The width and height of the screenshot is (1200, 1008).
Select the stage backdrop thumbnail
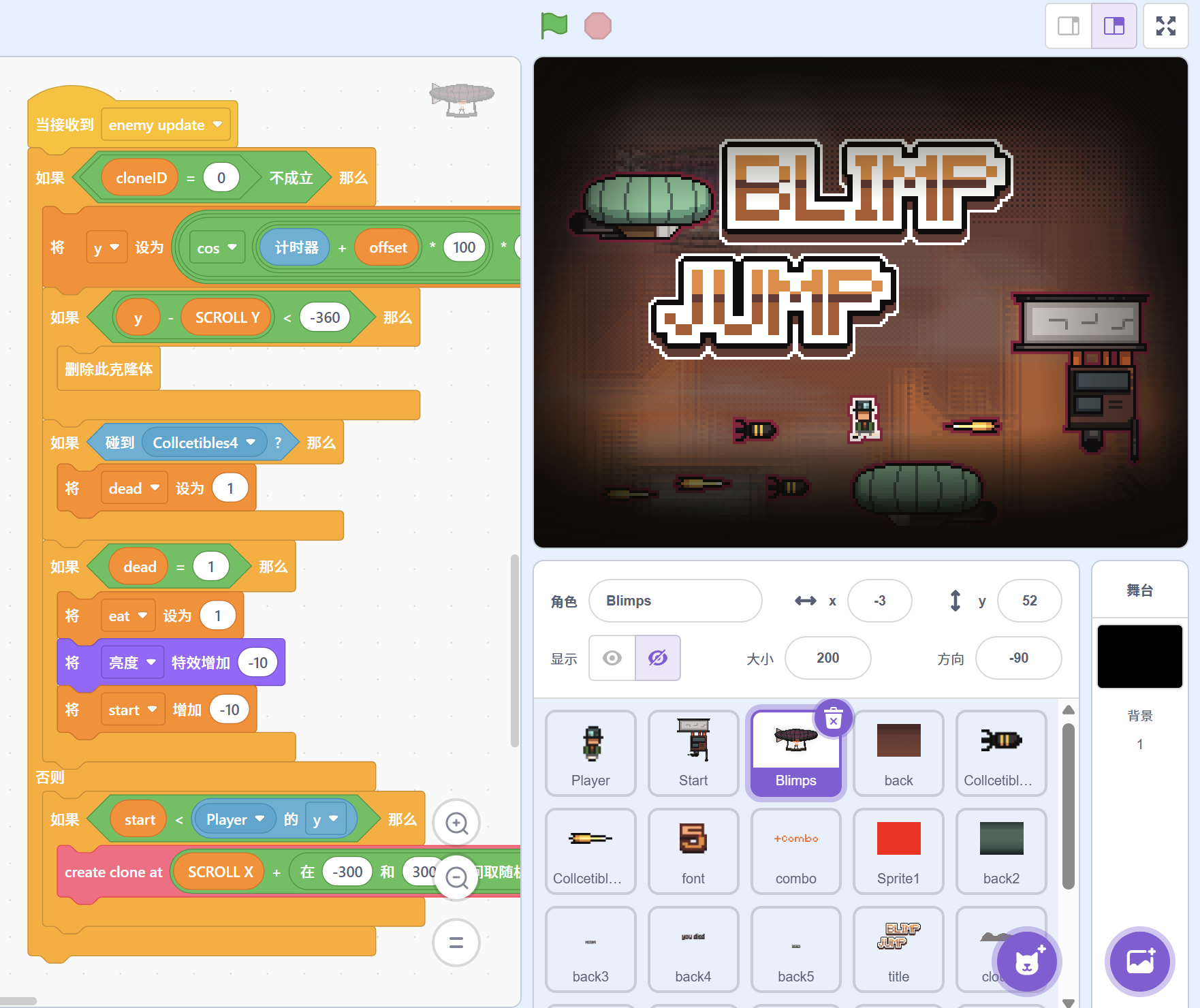pos(1140,657)
